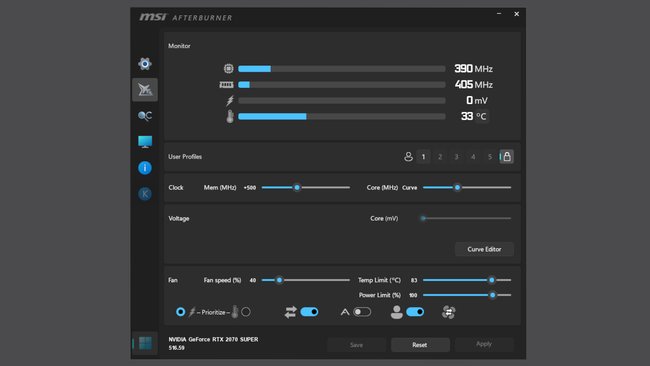Click the Core (mV) voltage slider handle
This screenshot has height=366, width=650.
(423, 218)
